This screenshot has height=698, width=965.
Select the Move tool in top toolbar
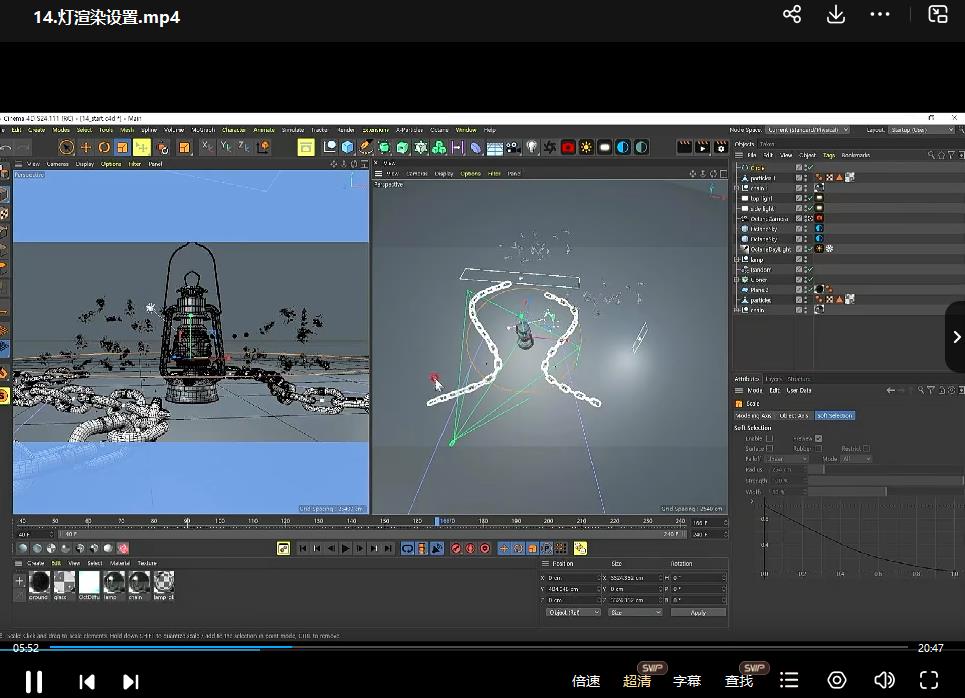pyautogui.click(x=86, y=147)
